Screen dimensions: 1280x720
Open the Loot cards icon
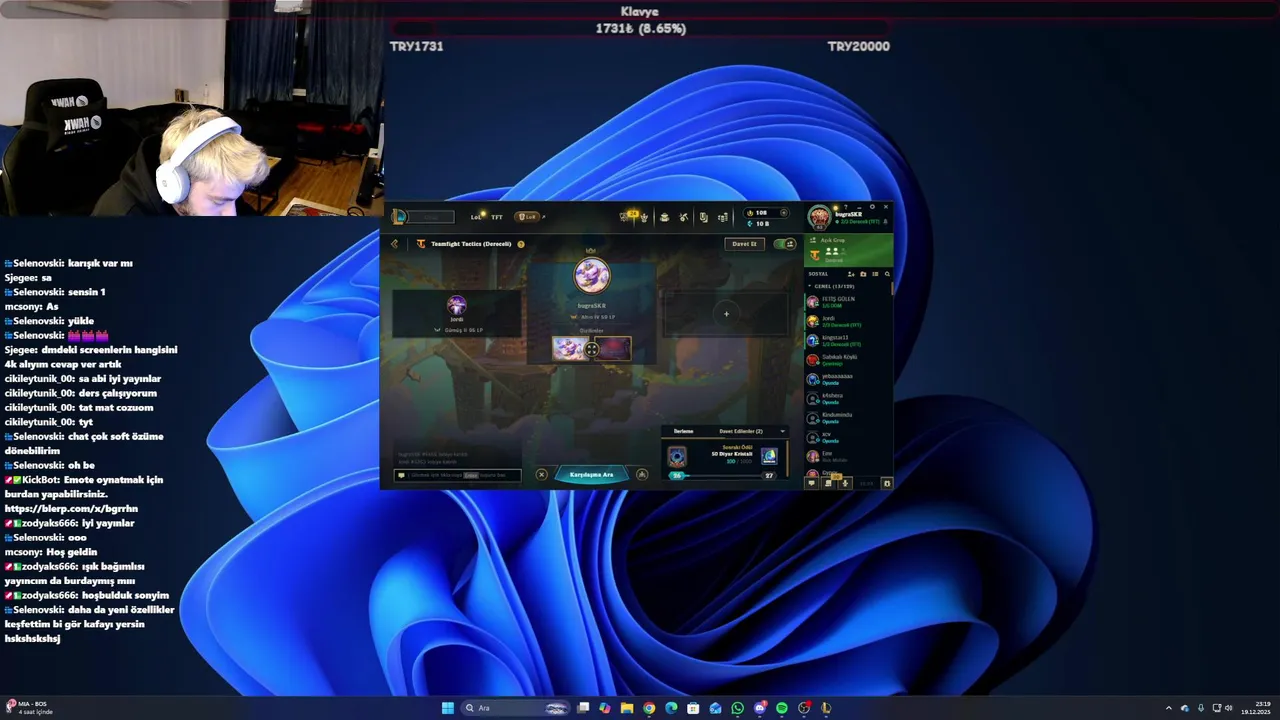coord(704,217)
